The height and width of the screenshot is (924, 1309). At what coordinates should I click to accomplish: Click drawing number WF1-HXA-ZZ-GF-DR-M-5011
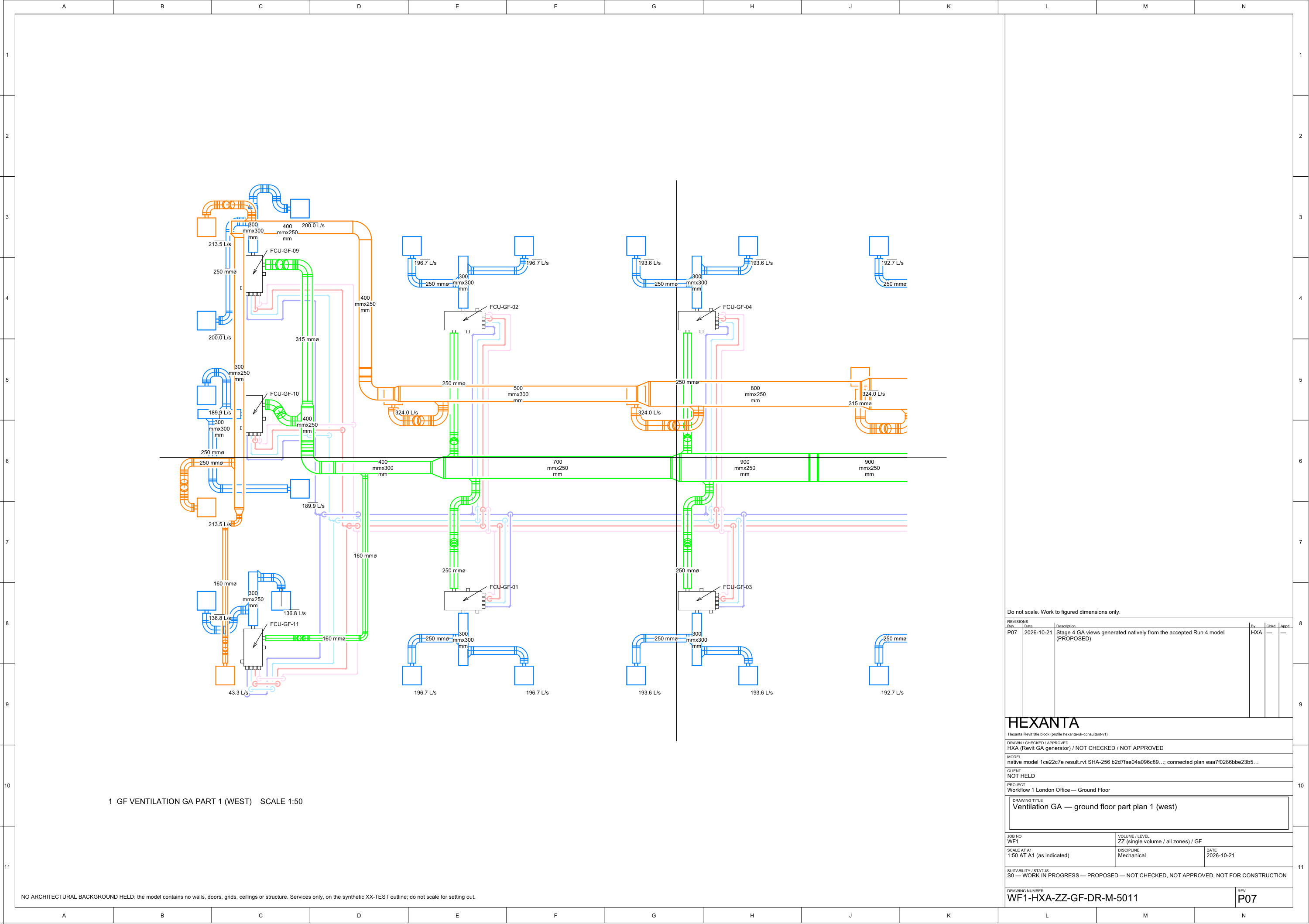[1073, 898]
